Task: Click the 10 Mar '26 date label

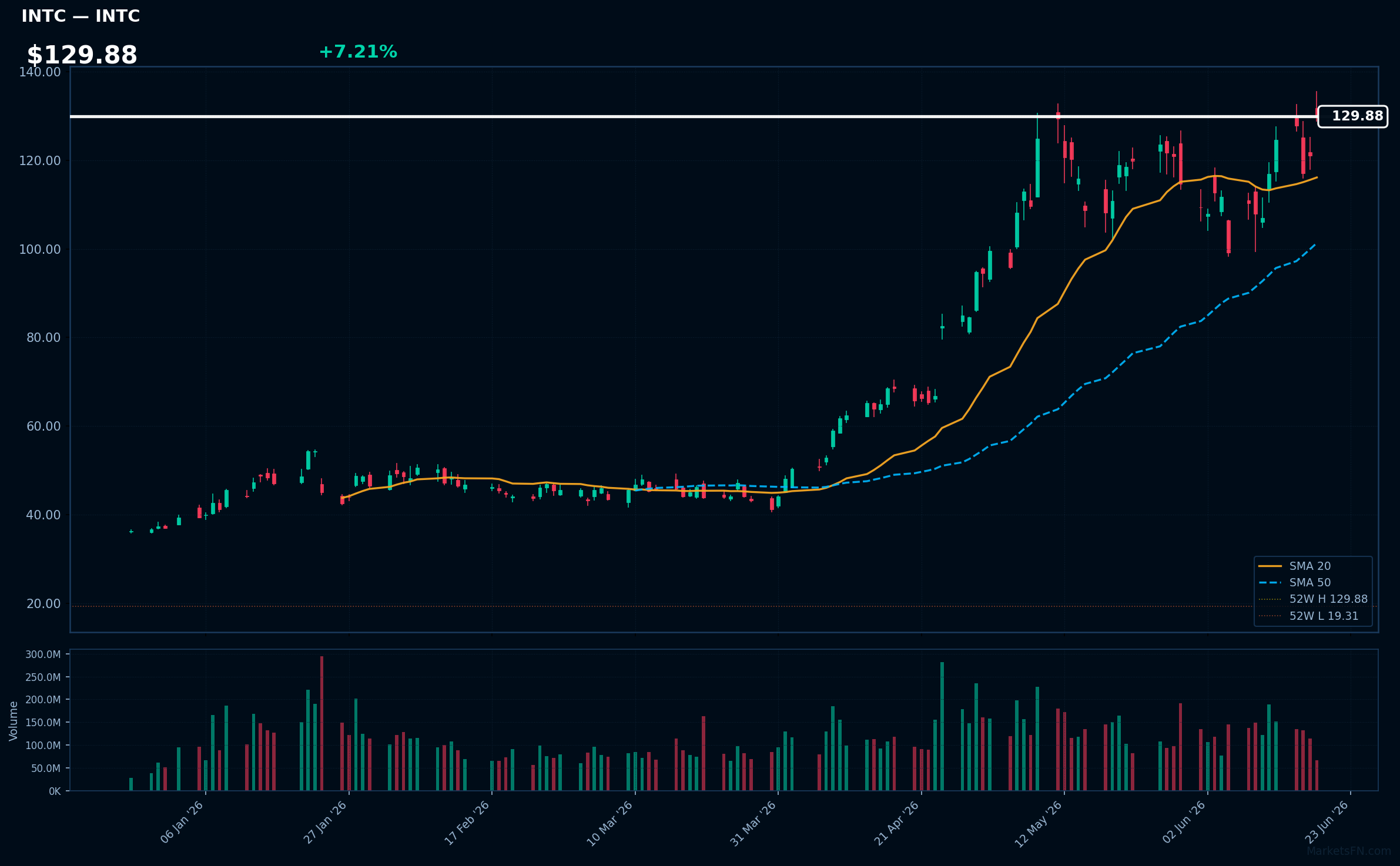Action: [x=610, y=823]
